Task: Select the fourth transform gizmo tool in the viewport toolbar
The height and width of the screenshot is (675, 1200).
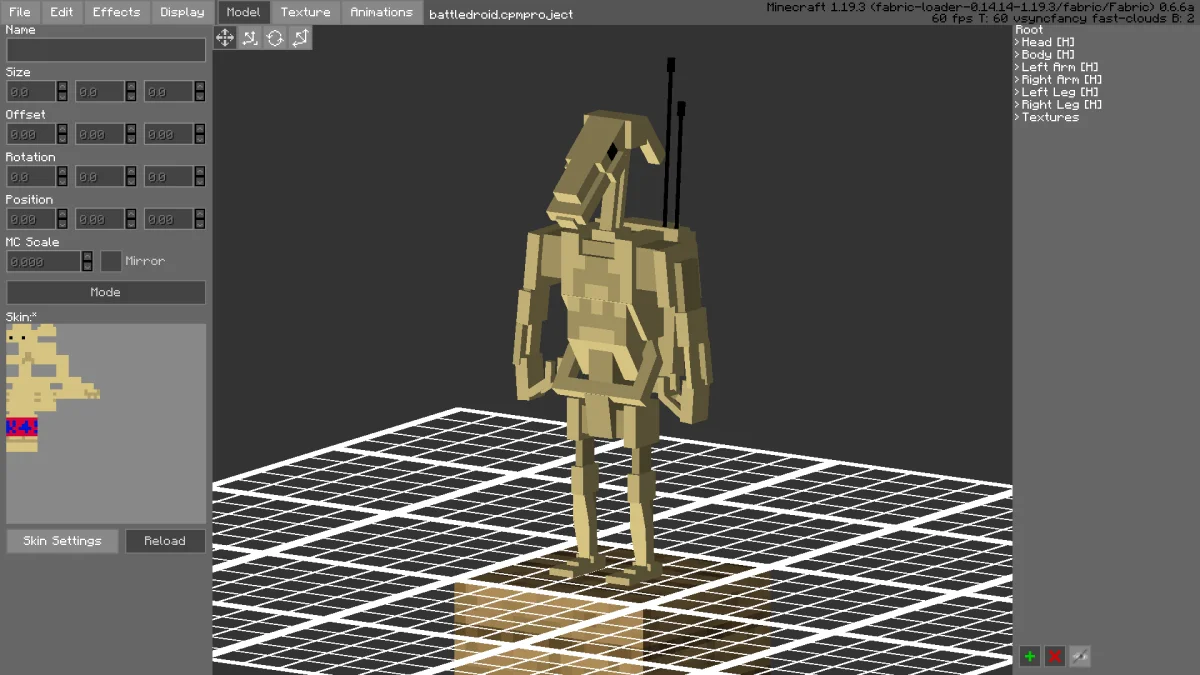Action: click(300, 37)
